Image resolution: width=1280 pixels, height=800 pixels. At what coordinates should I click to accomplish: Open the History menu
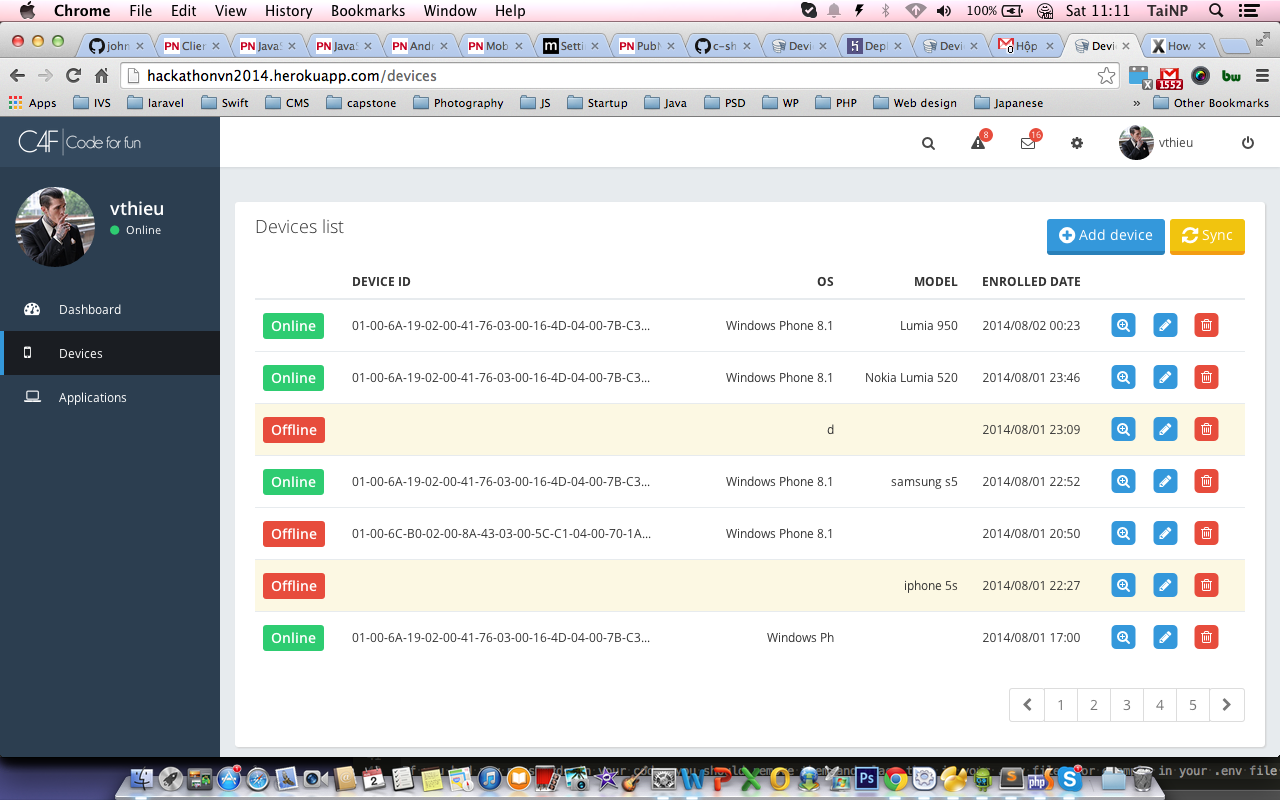point(289,11)
